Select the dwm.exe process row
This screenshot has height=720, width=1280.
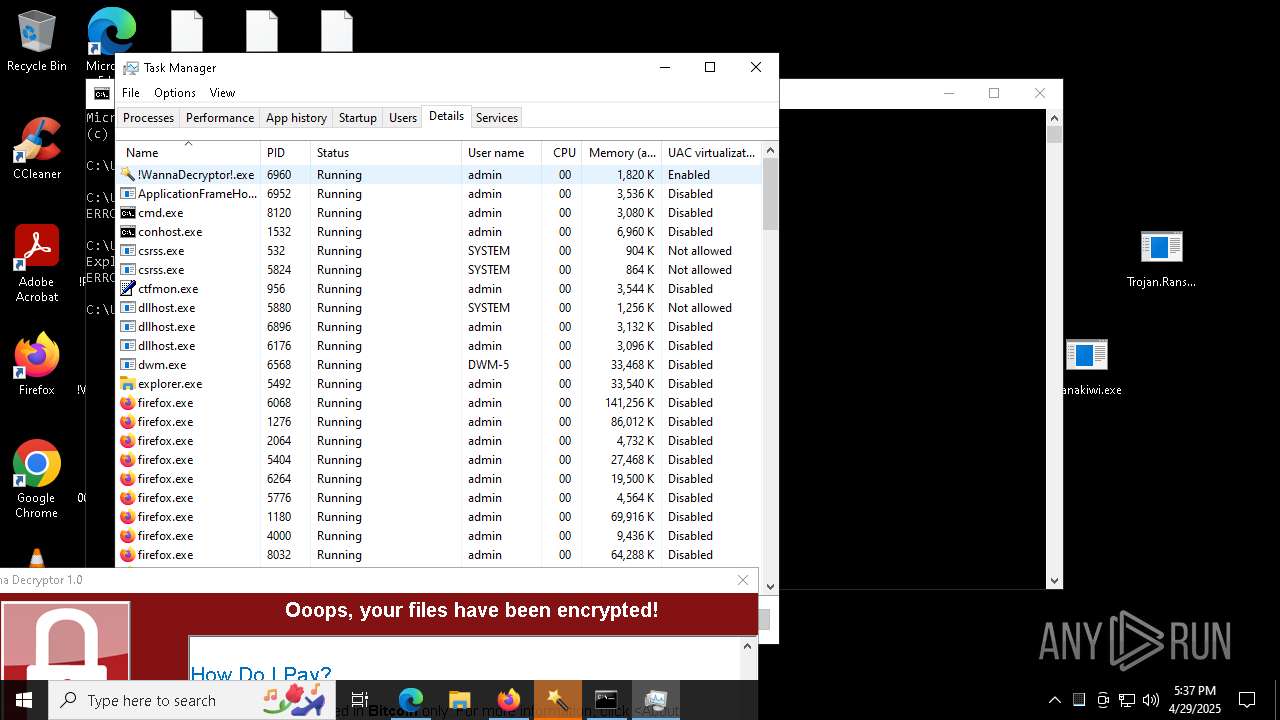click(x=440, y=365)
